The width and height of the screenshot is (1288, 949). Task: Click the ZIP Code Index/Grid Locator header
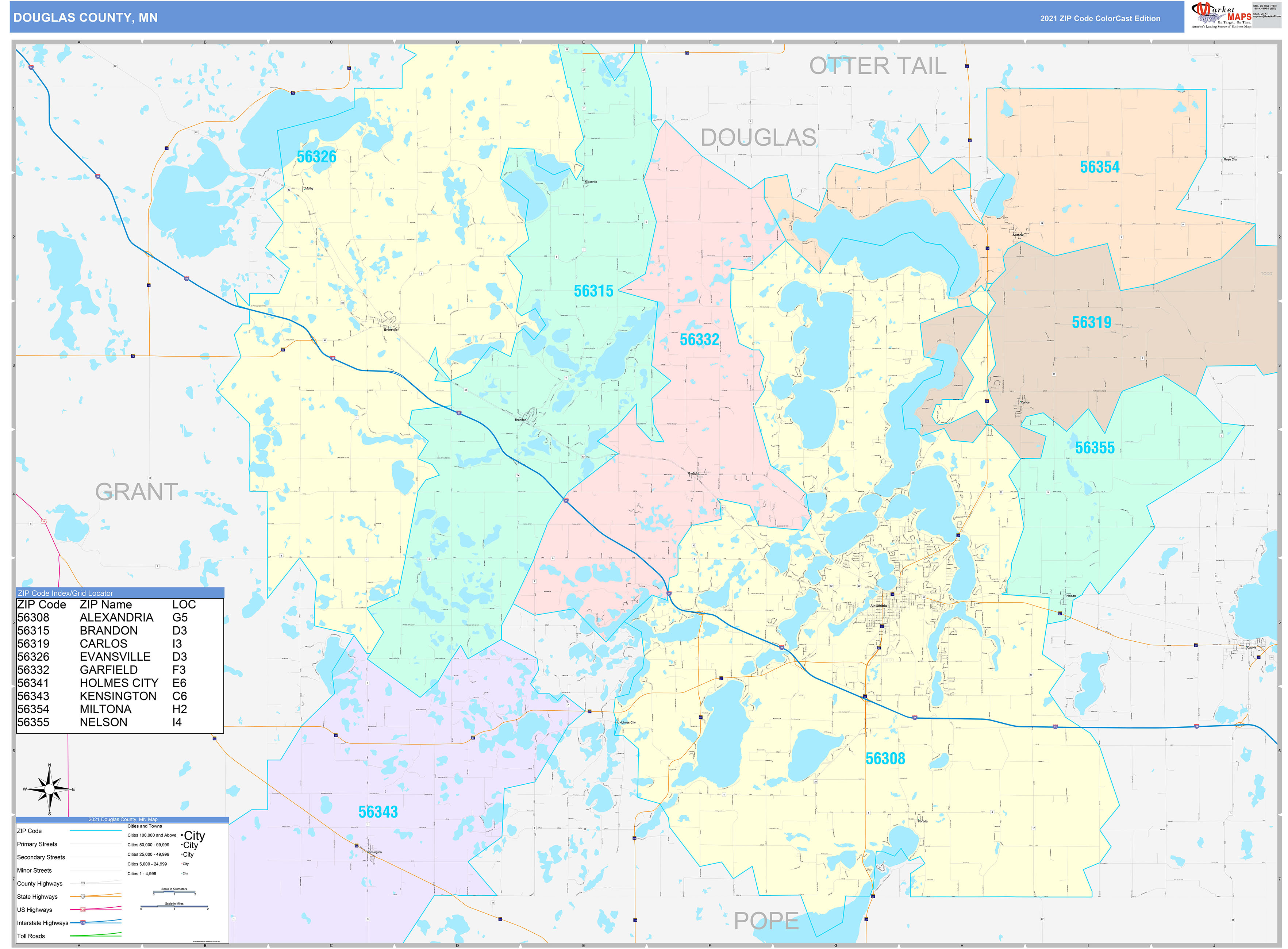(x=65, y=593)
